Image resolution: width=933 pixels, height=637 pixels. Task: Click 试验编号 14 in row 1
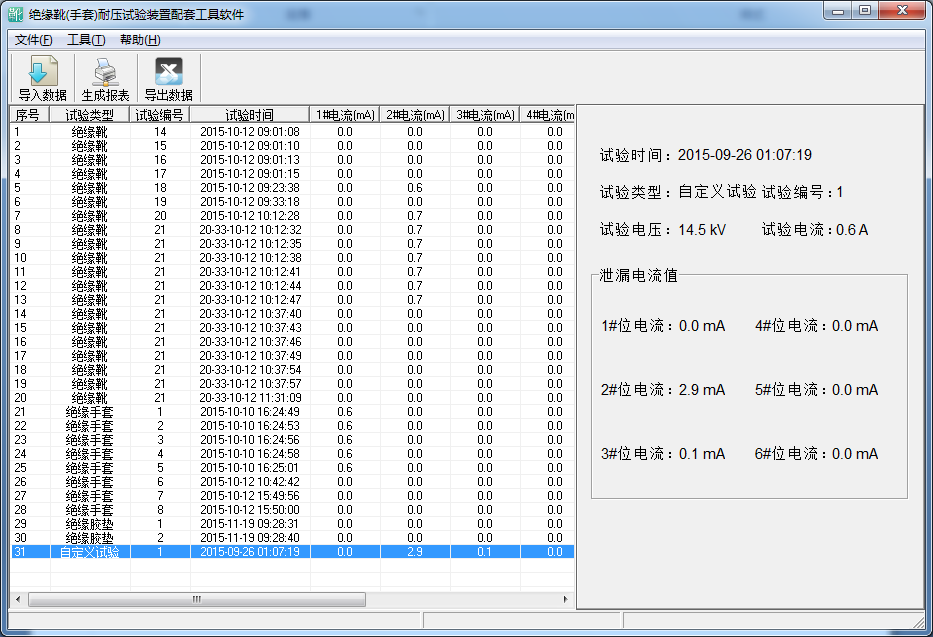tap(160, 132)
